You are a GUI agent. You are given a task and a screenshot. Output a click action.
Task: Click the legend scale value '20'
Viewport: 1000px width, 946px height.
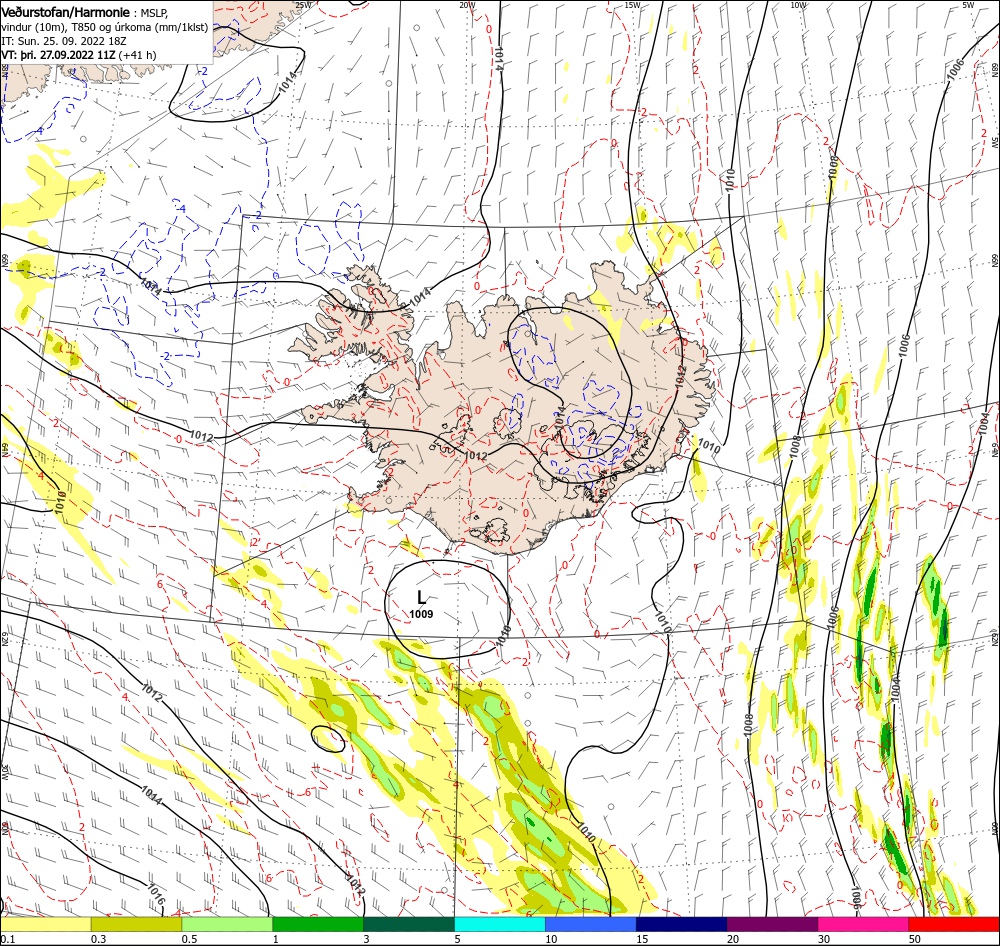[x=733, y=939]
